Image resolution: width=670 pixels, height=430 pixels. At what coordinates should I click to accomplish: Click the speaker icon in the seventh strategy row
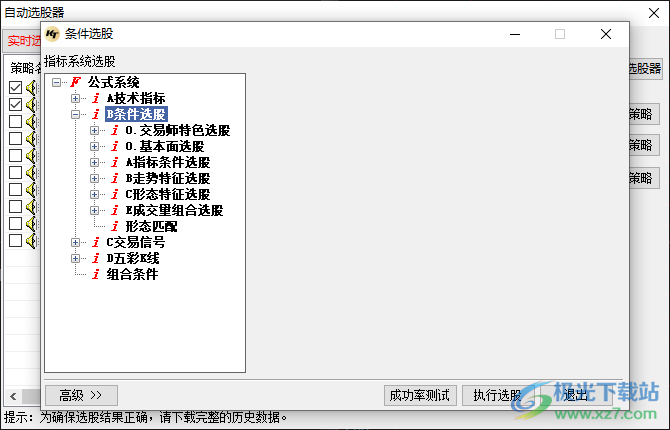[32, 189]
